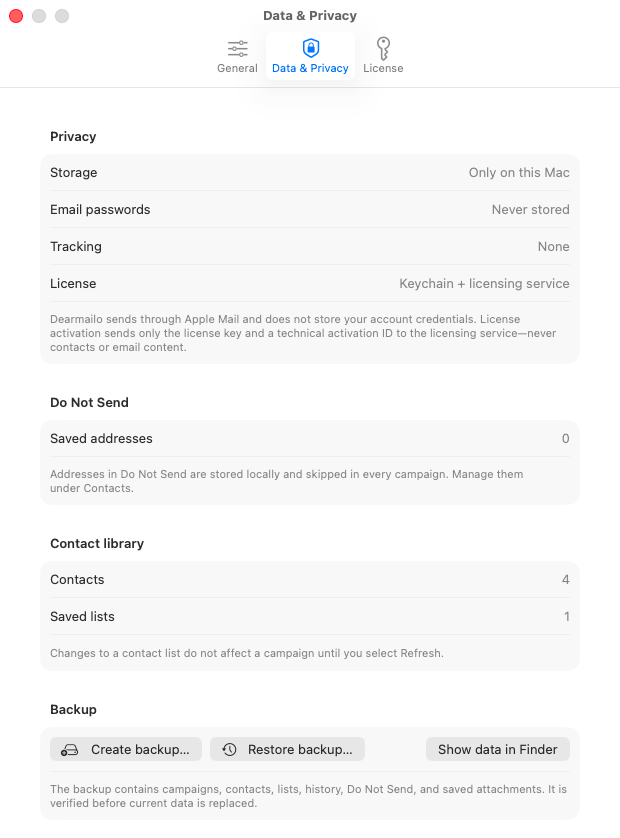This screenshot has height=838, width=620.
Task: Click the Saved lists row
Action: click(x=310, y=616)
